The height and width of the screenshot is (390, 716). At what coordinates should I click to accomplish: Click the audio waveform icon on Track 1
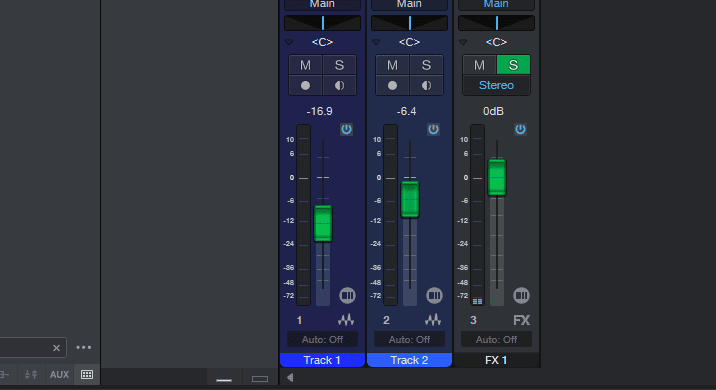tap(346, 320)
